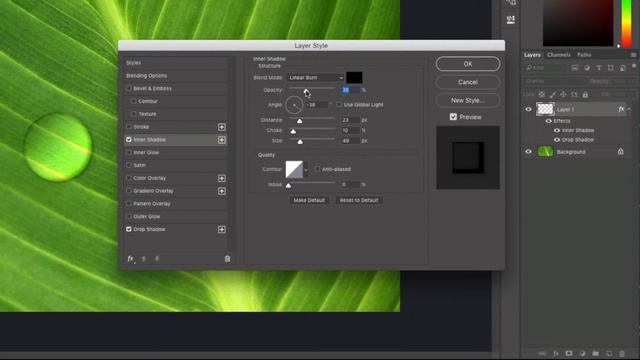Image resolution: width=640 pixels, height=360 pixels.
Task: Link layers icon at Layers panel bottom
Action: click(542, 353)
